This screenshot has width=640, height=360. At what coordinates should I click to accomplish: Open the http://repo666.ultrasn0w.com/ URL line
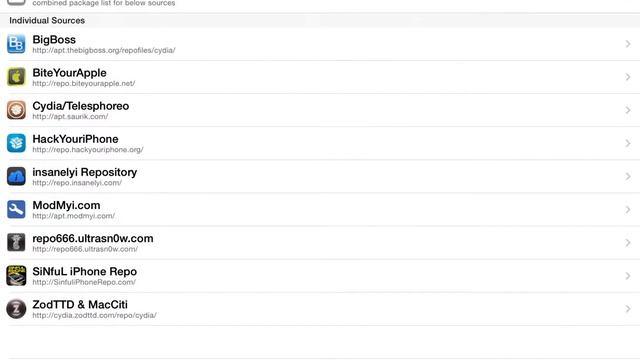pos(85,249)
